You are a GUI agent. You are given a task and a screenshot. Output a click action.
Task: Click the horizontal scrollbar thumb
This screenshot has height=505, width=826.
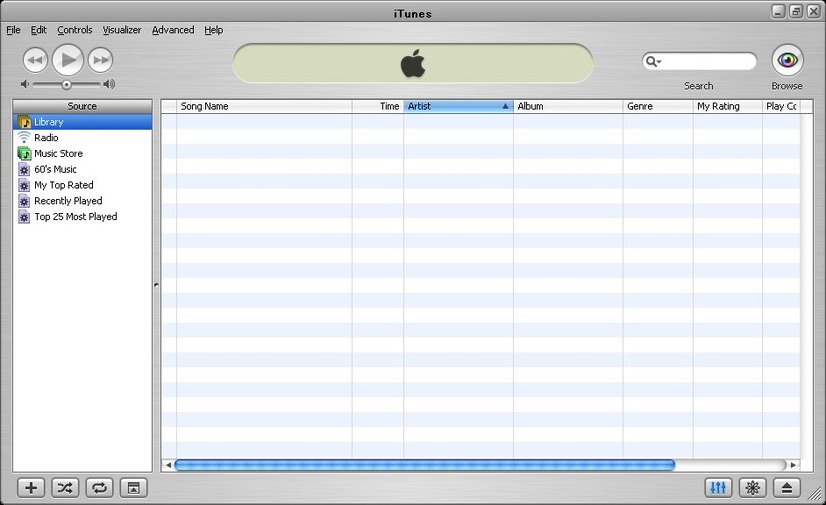click(425, 465)
